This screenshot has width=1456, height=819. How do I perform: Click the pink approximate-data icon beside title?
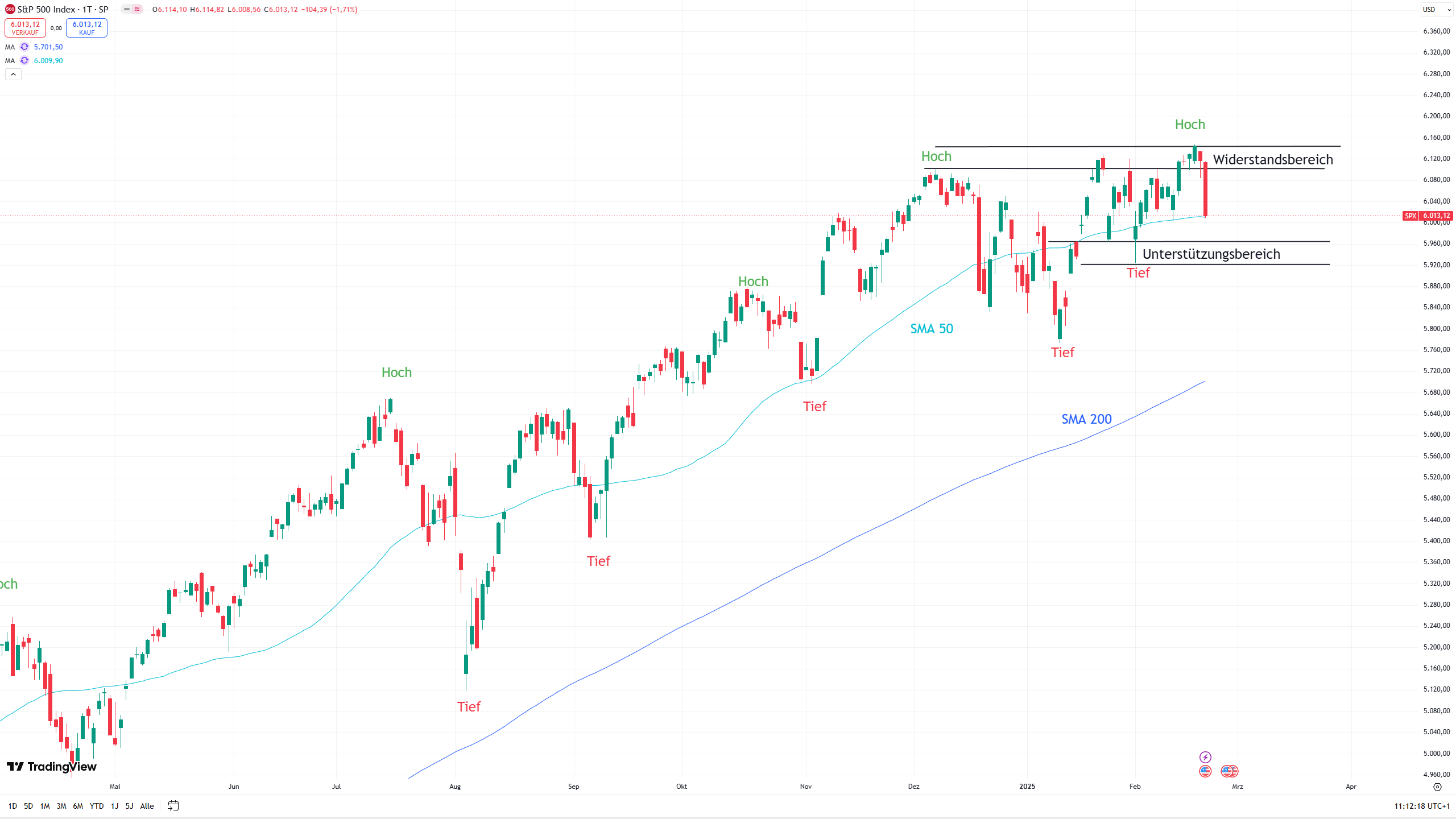tap(138, 10)
